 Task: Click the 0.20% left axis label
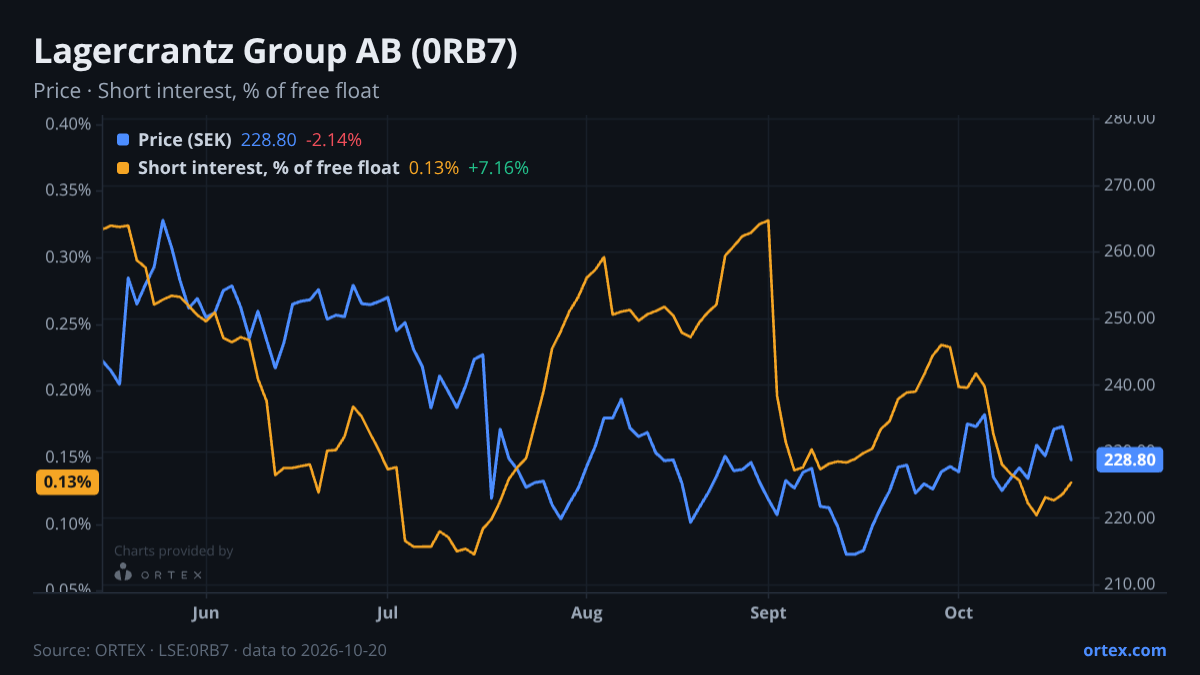(68, 390)
